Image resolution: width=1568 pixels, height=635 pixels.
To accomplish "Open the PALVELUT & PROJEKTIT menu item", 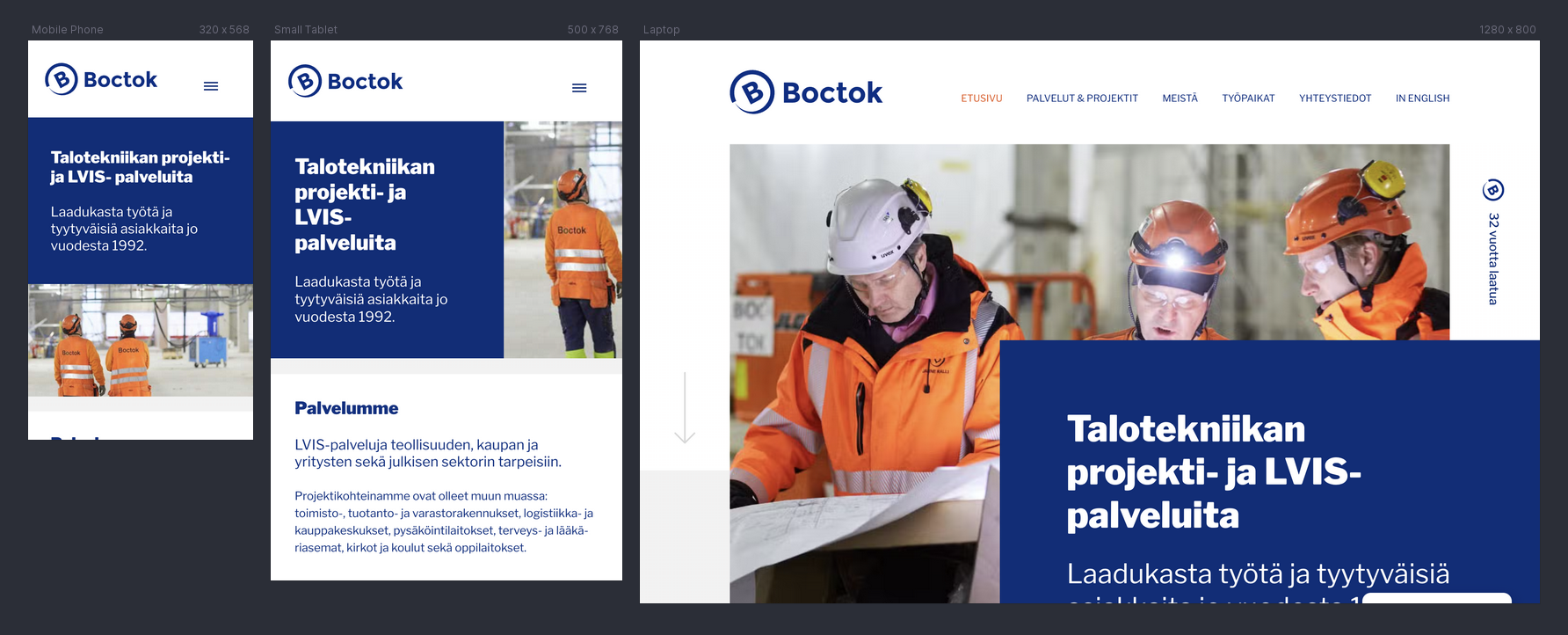I will [1081, 99].
